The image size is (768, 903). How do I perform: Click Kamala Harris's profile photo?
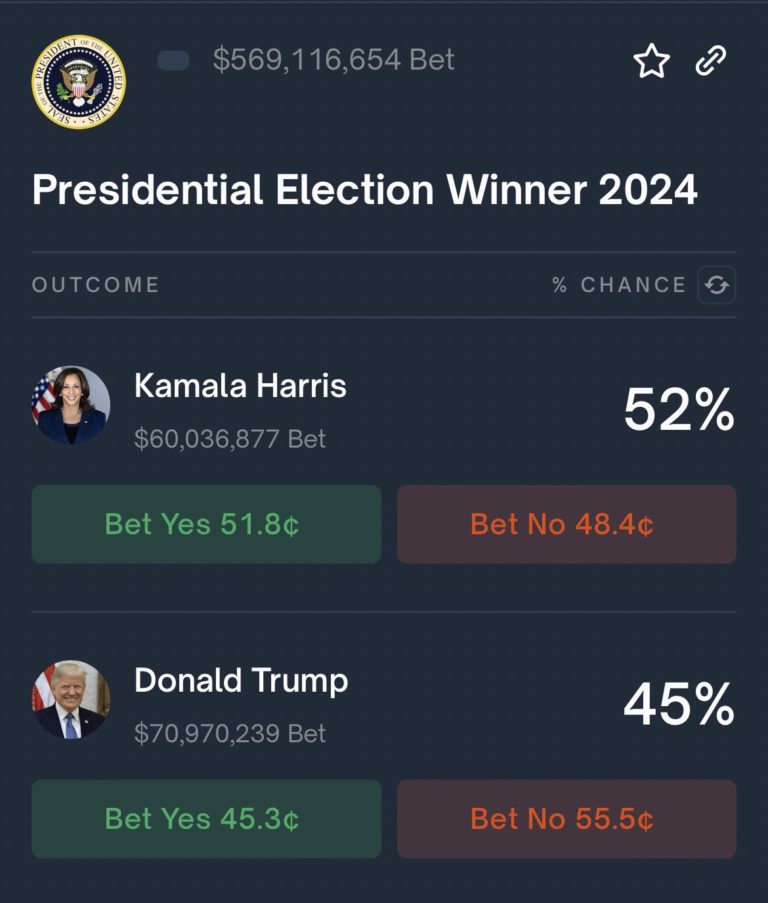coord(70,405)
